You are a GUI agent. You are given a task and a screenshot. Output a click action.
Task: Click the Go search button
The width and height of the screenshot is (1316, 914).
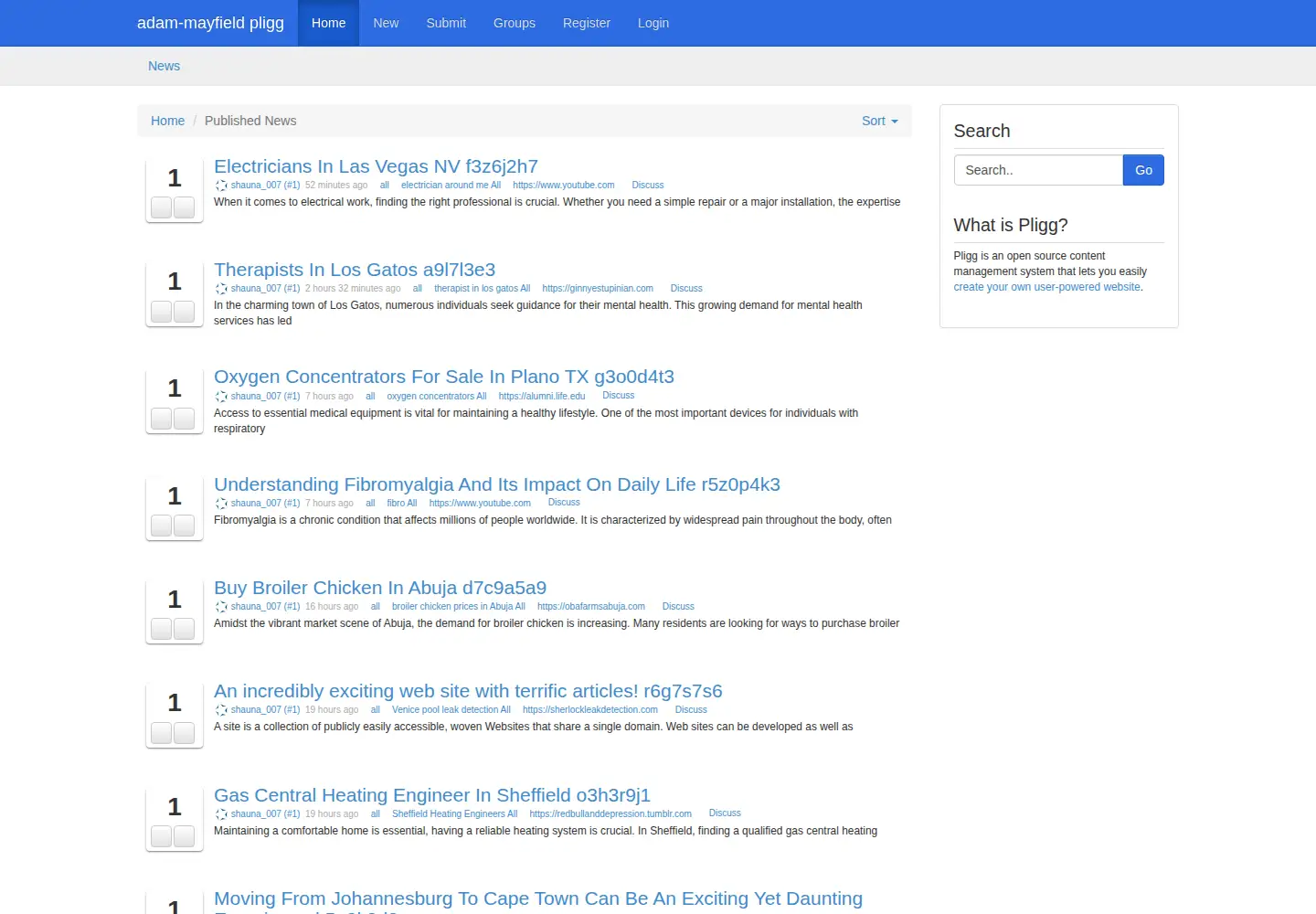pos(1143,170)
